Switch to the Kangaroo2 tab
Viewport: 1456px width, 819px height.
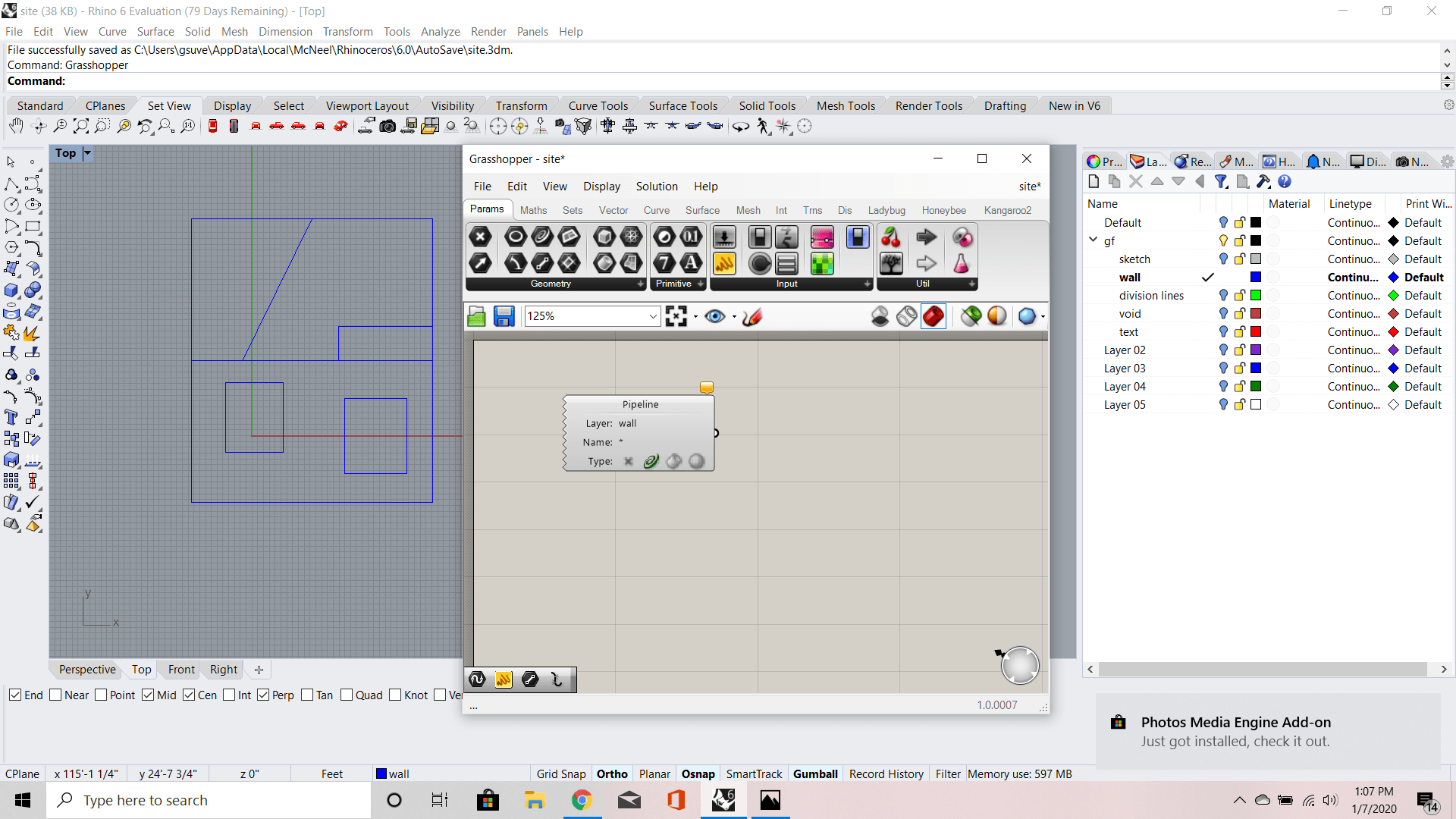click(x=1007, y=210)
